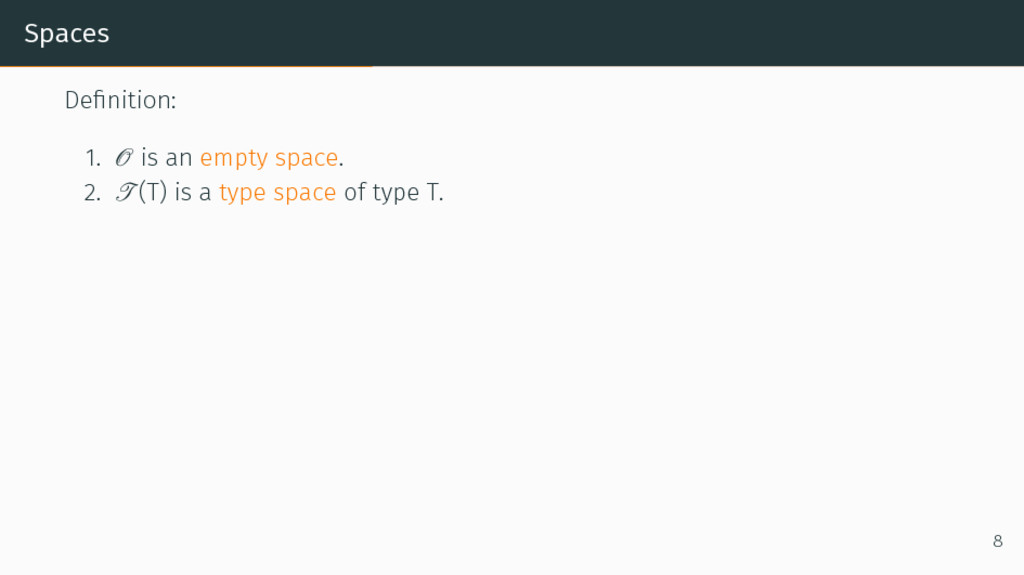Click the 'Definition:' heading text
Screen dimensions: 1024x575
(x=120, y=100)
